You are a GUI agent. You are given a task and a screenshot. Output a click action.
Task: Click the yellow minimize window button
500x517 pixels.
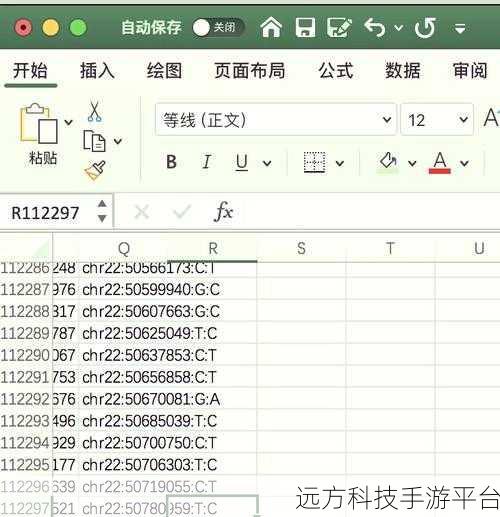[x=51, y=28]
